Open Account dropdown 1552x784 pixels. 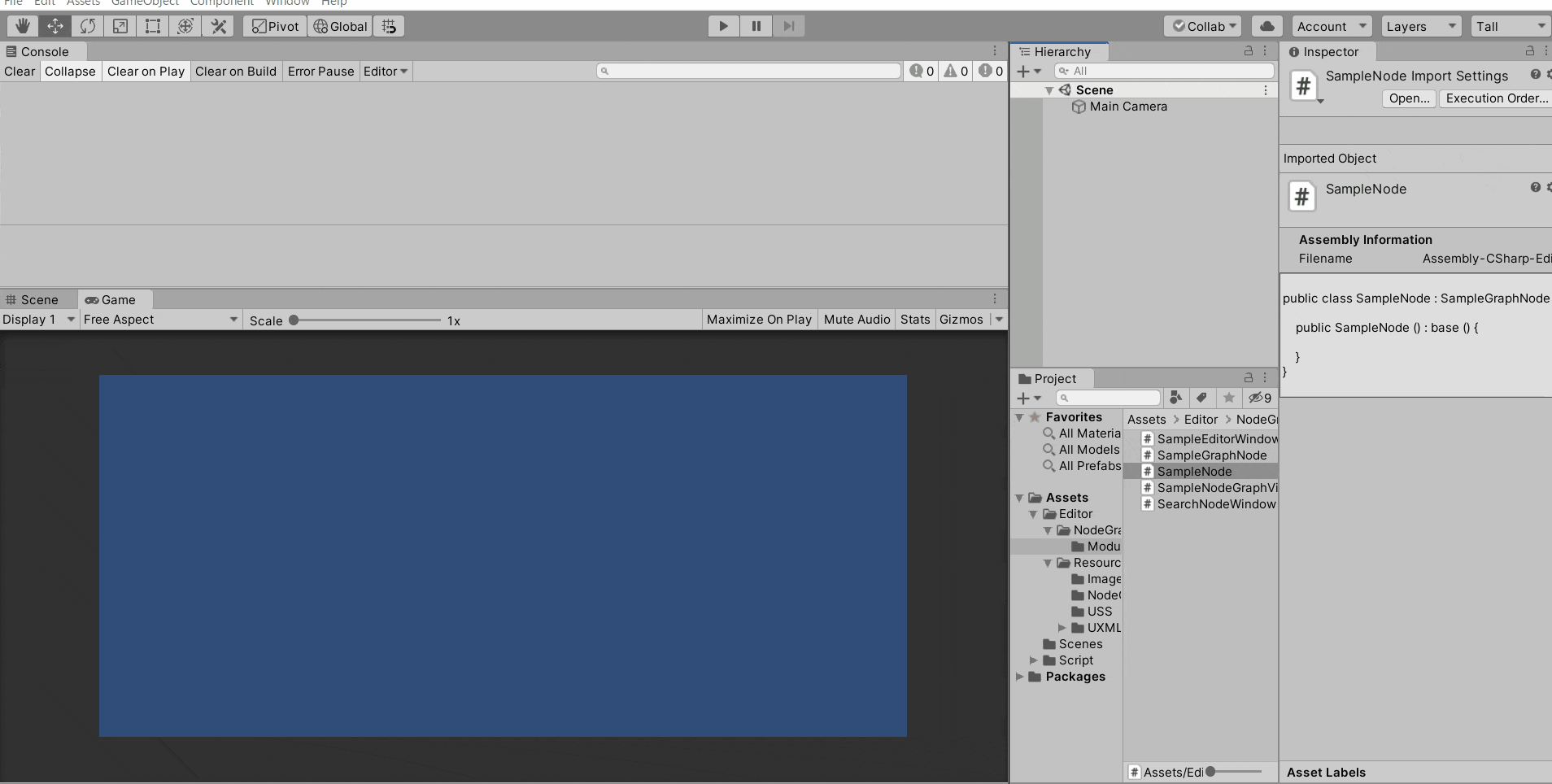point(1332,26)
